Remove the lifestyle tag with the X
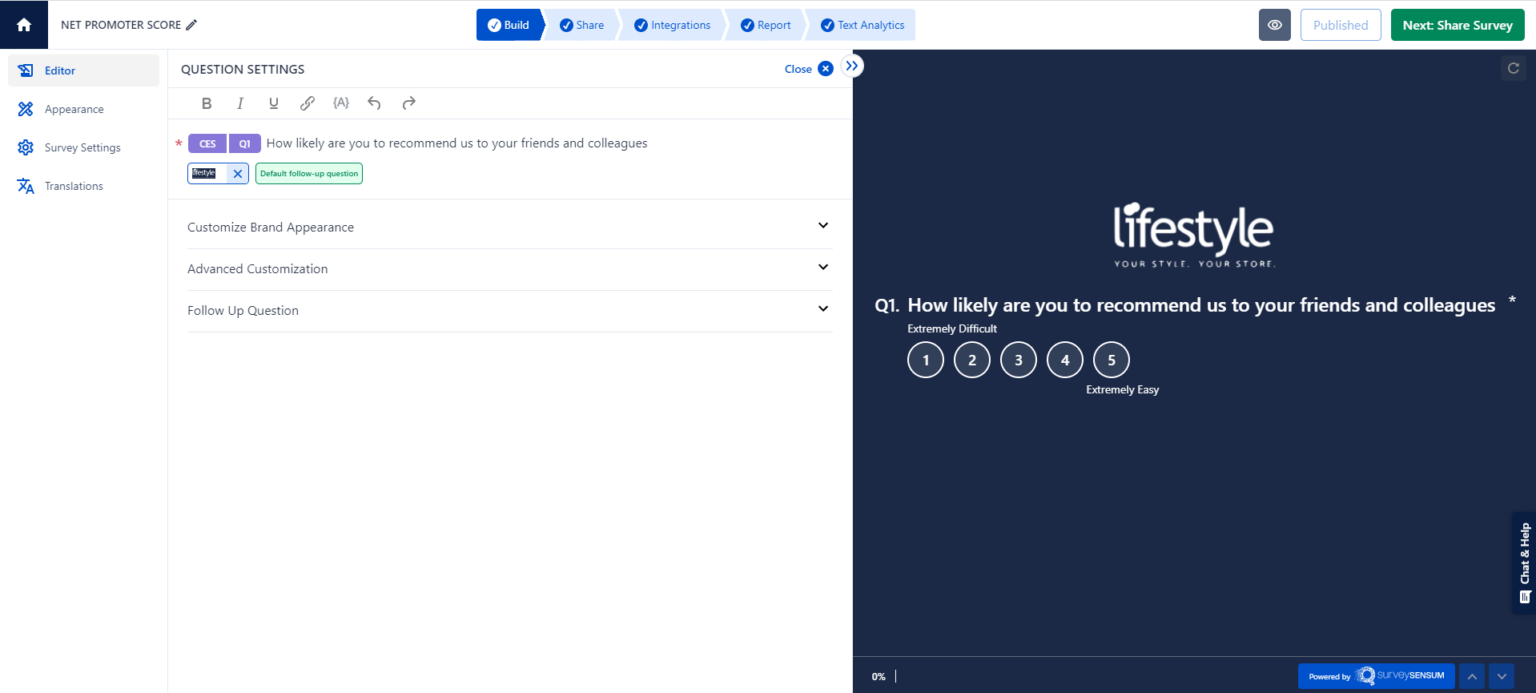Screen dimensions: 1536x693 (237, 173)
